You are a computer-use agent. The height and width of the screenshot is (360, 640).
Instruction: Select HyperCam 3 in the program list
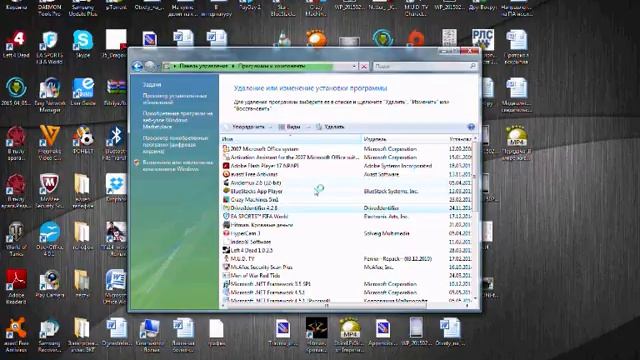[347, 233]
